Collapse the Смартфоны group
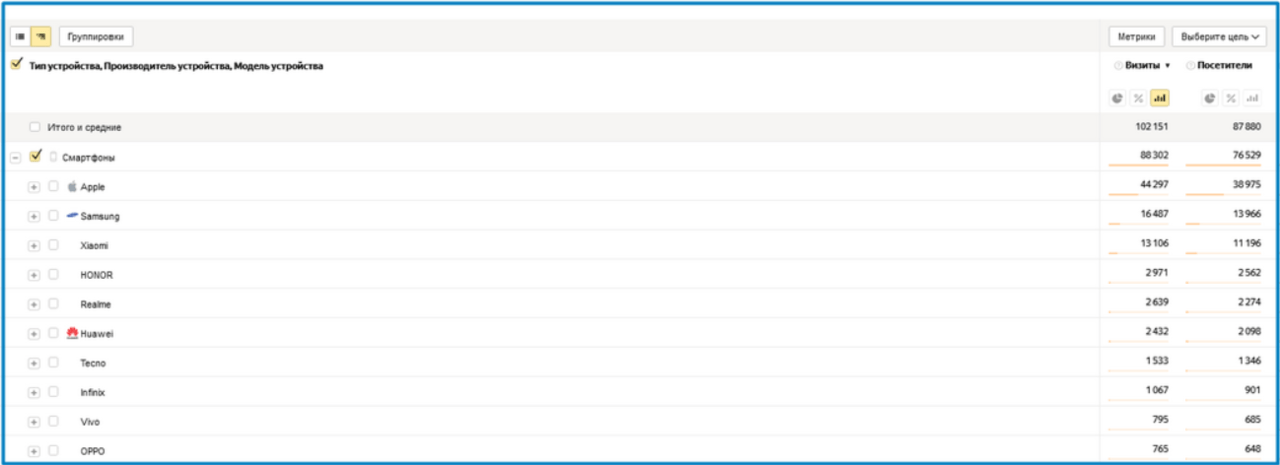 coord(15,157)
